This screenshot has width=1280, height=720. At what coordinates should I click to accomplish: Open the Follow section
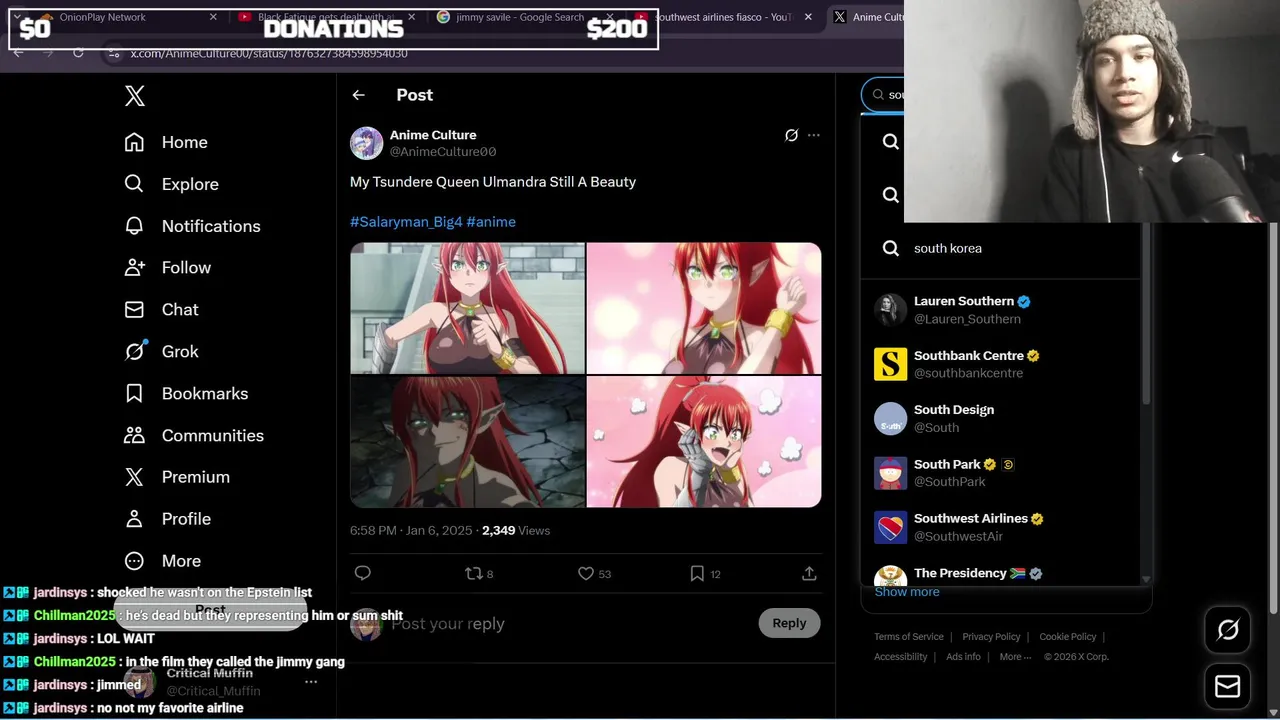167,268
